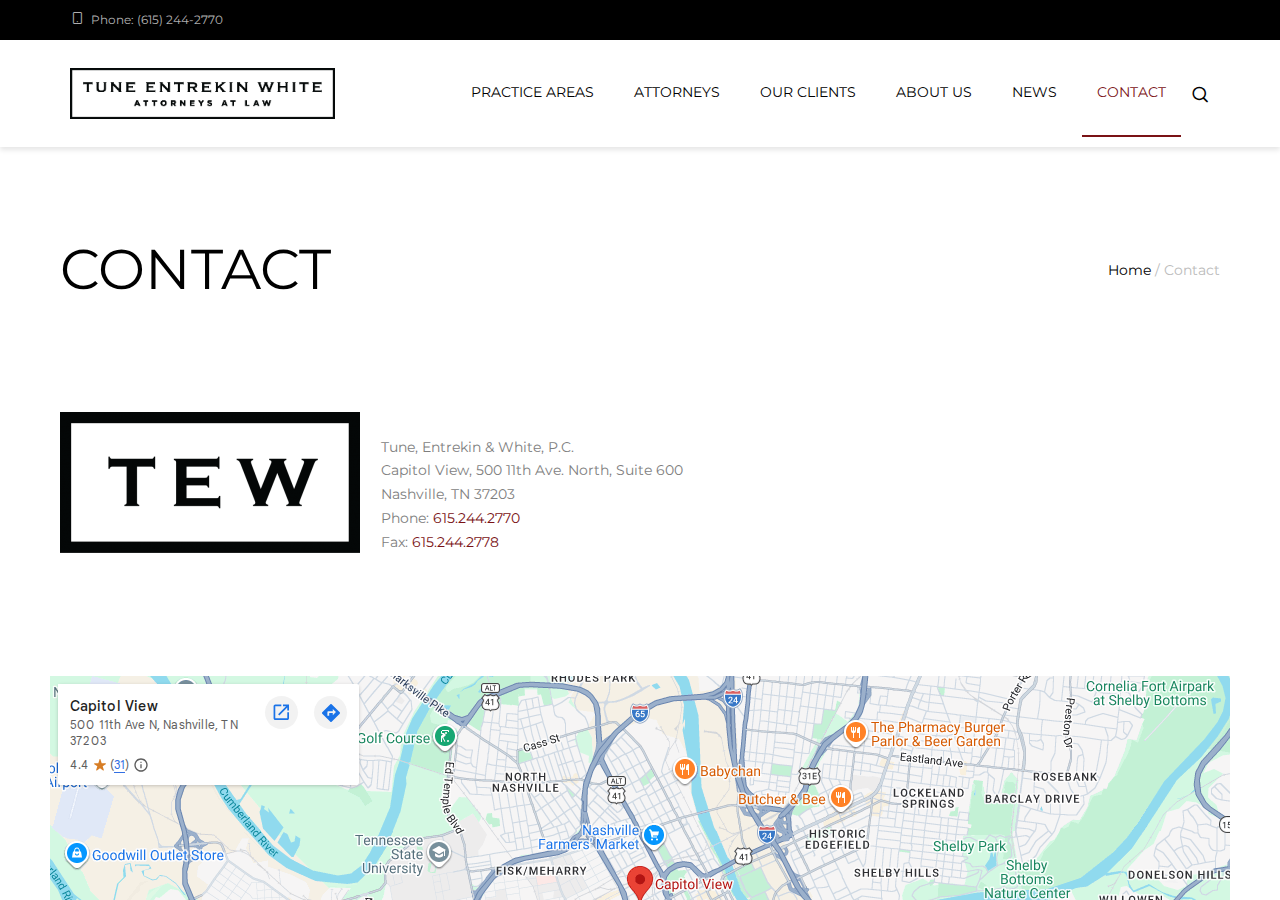Image resolution: width=1280 pixels, height=900 pixels.
Task: Open Capitol View in larger map icon
Action: tap(281, 712)
